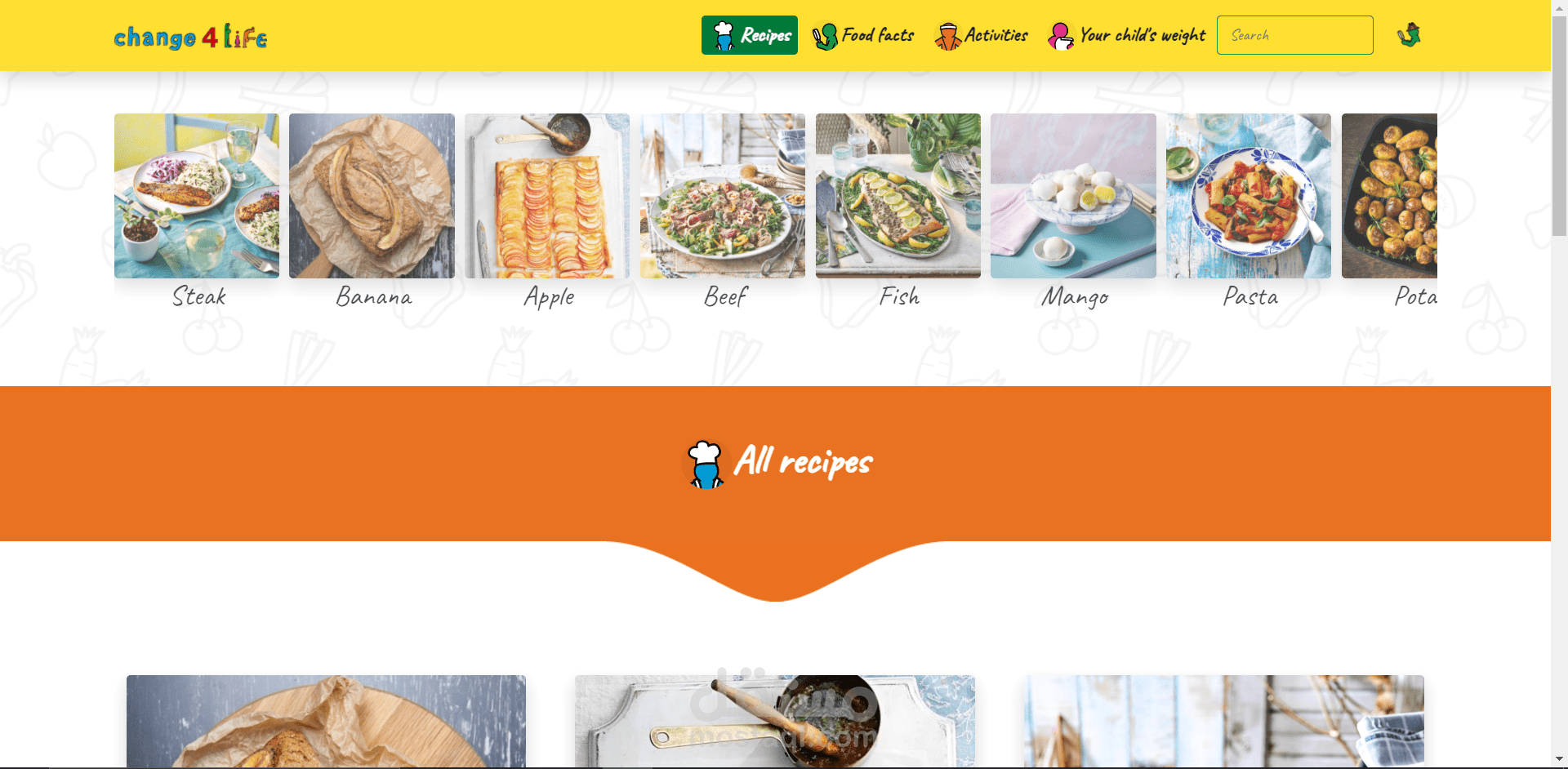
Task: Choose the Apple tart category image
Action: coord(547,196)
